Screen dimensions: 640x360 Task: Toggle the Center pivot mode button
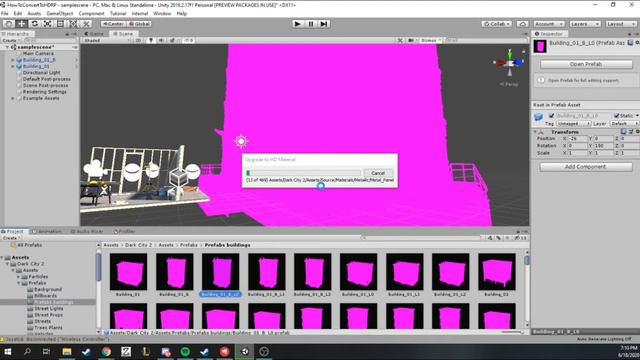(113, 24)
